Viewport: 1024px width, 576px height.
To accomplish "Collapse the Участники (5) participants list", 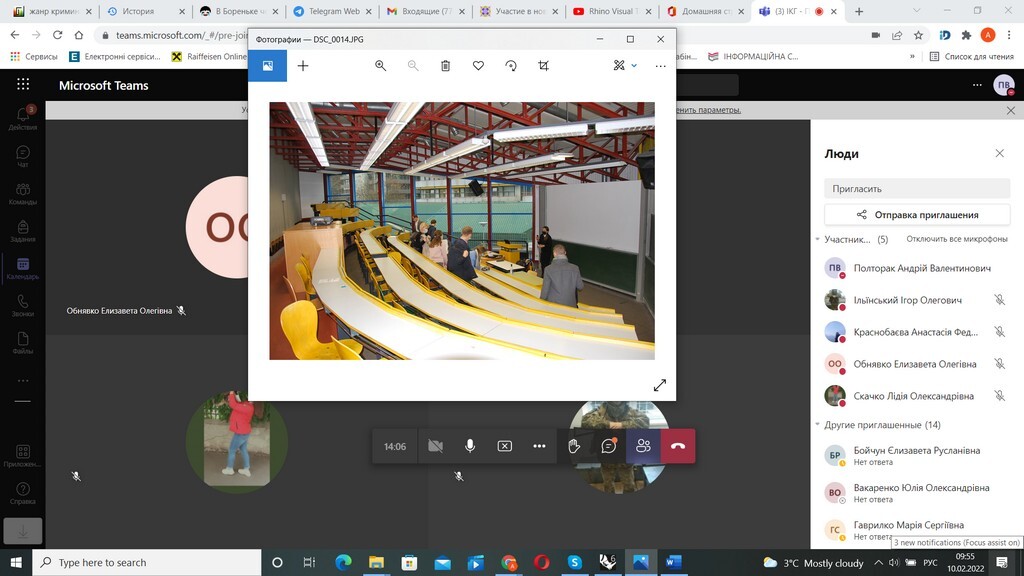I will click(x=817, y=240).
